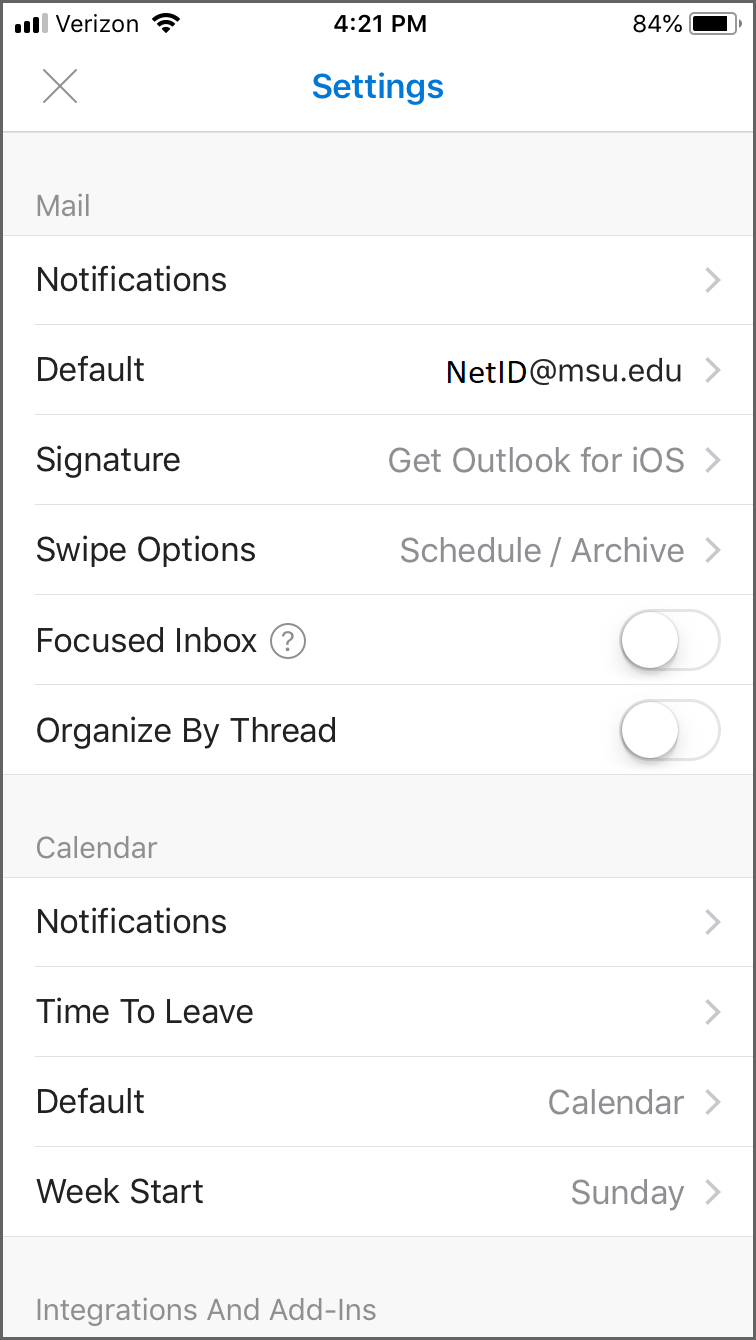Expand Swipe Options chevron arrow
This screenshot has height=1340, width=756.
(x=712, y=550)
